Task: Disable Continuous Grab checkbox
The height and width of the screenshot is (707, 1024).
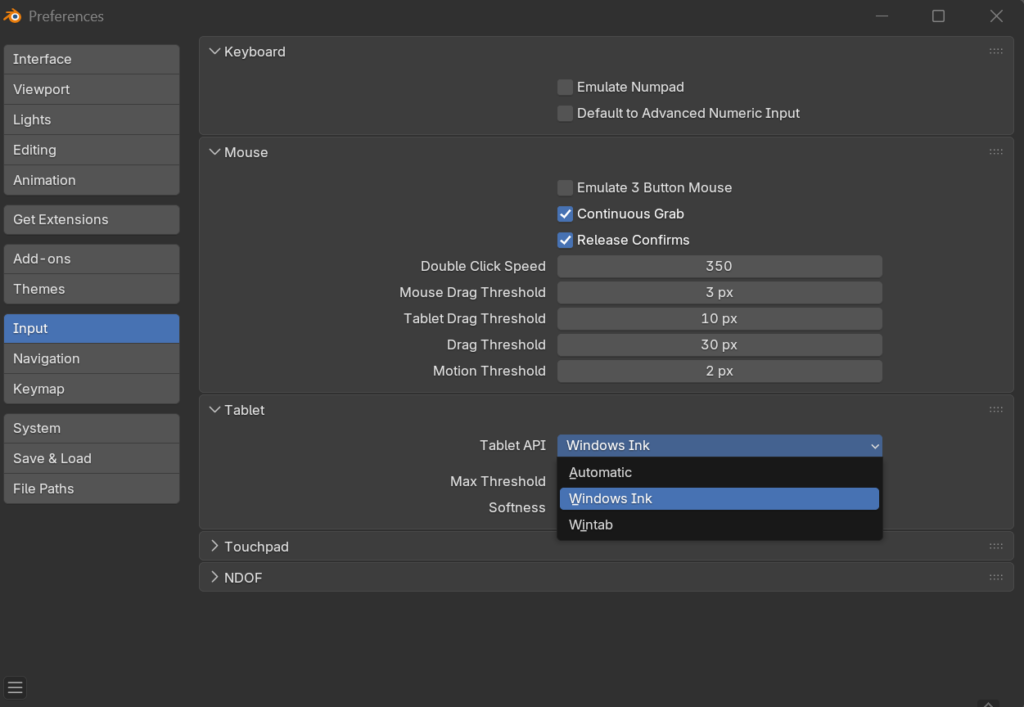Action: (x=566, y=214)
